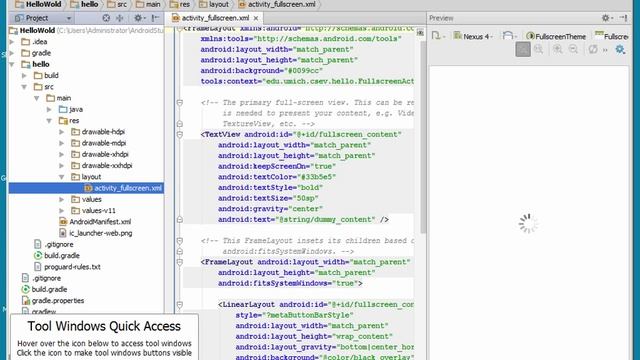640x360 pixels.
Task: Fold the LinearLayout element in editor gutter
Action: 180,304
